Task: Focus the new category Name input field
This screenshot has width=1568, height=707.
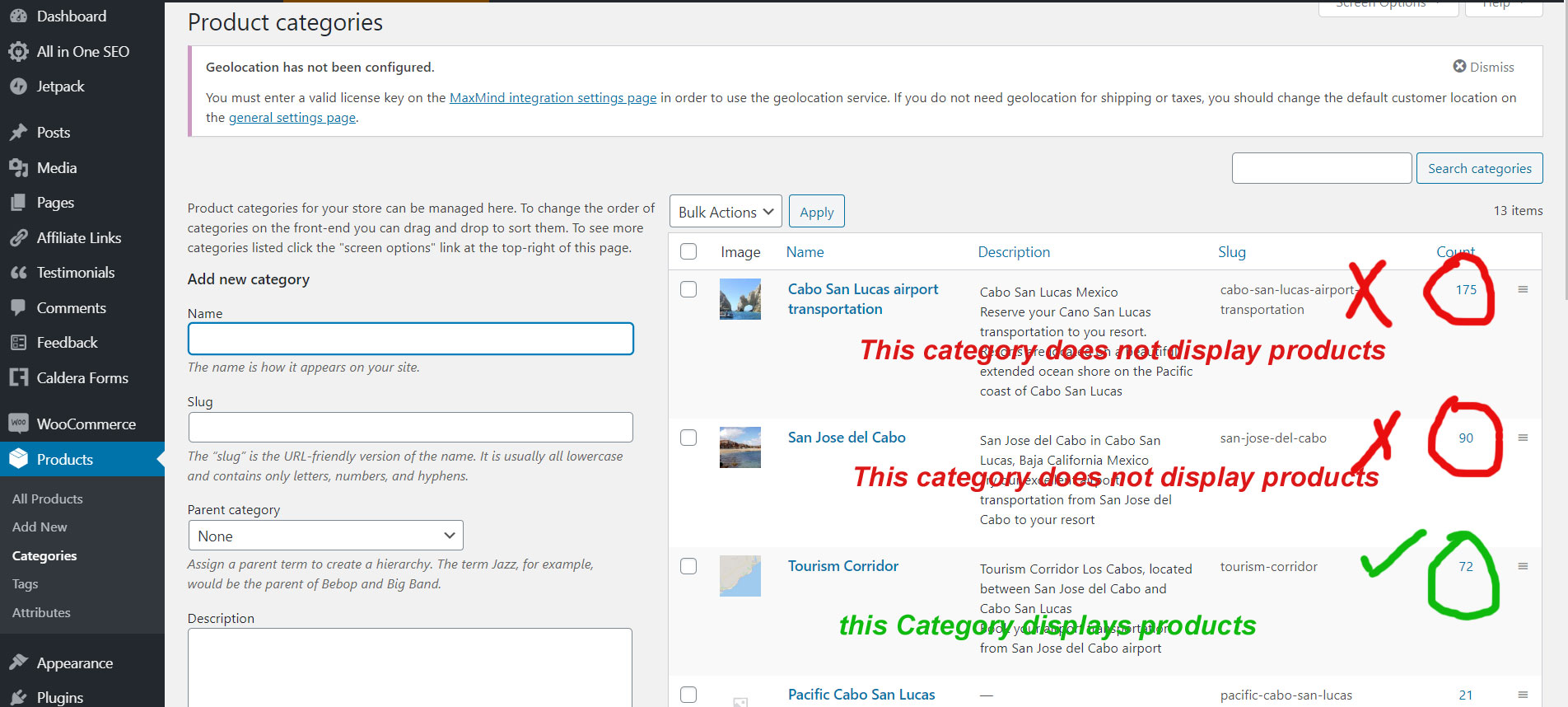Action: coord(410,339)
